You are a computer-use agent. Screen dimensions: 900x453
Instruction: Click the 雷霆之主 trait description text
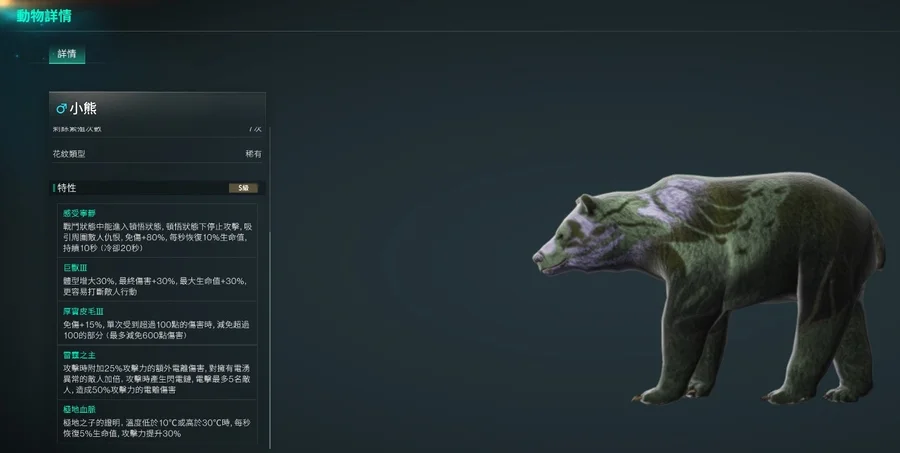pos(157,379)
